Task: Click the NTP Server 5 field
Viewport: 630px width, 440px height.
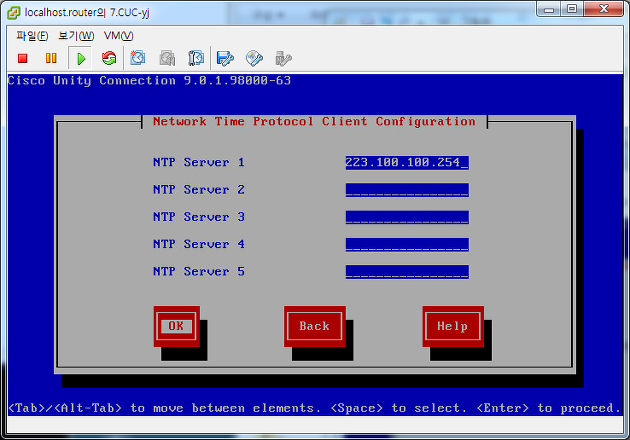Action: (407, 272)
